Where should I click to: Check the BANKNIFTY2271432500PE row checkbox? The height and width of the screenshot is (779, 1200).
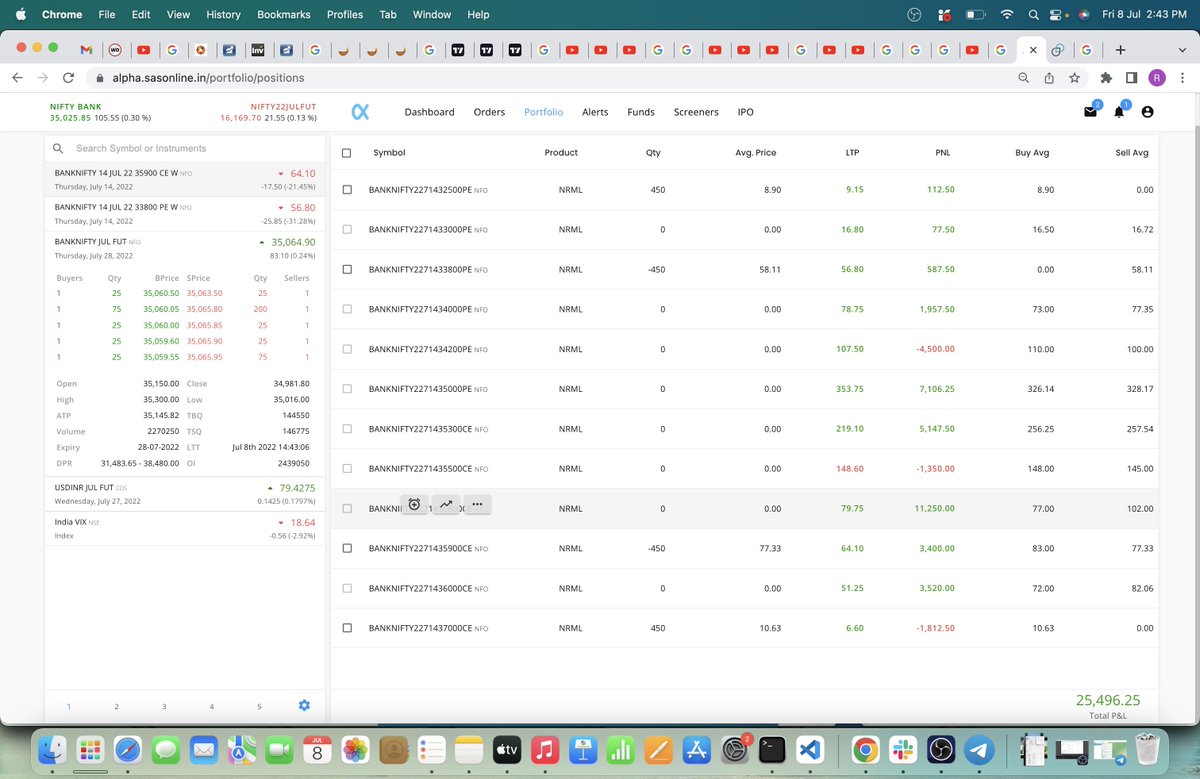347,189
